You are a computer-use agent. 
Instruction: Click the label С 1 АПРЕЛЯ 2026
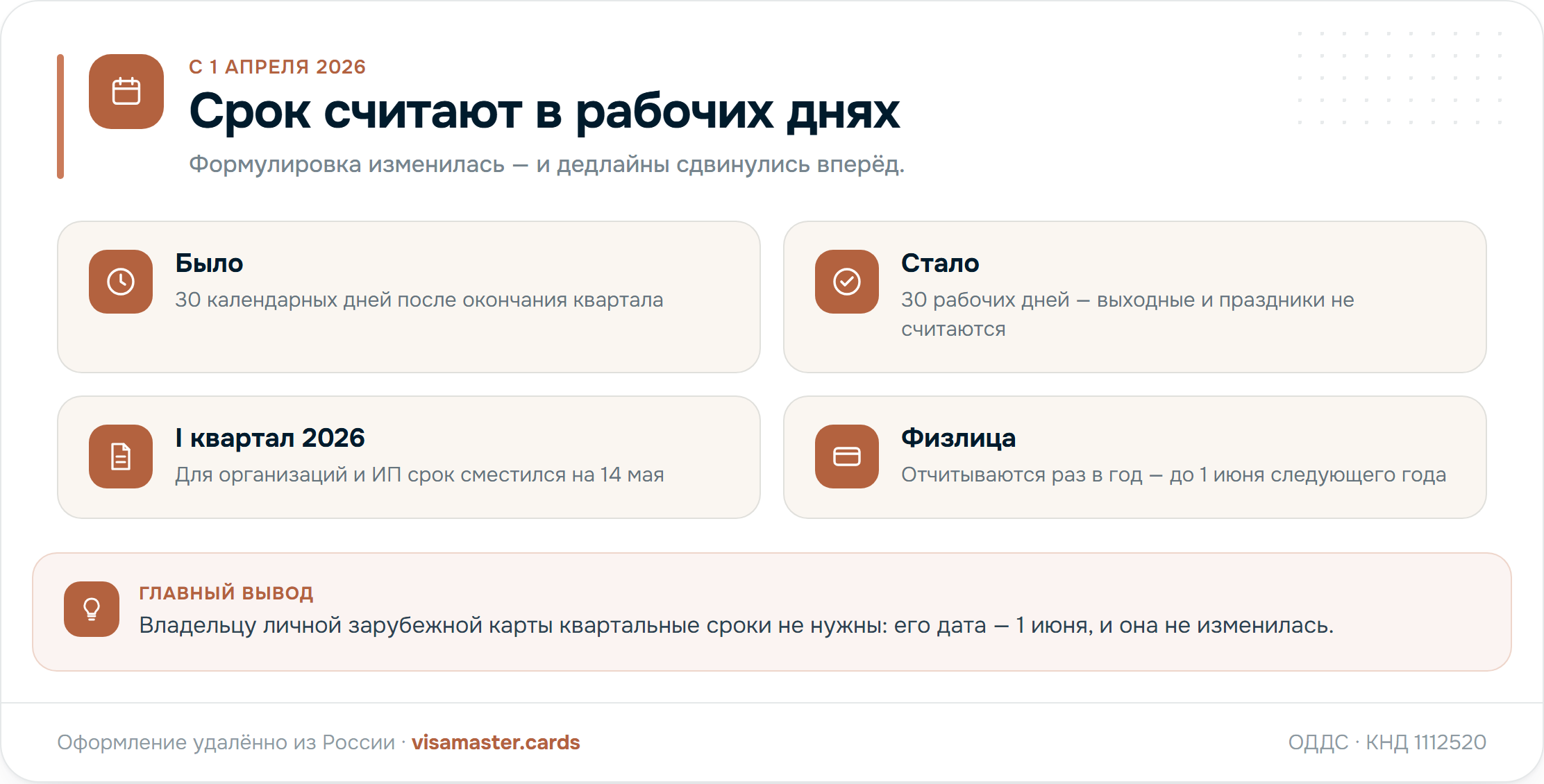pos(277,67)
